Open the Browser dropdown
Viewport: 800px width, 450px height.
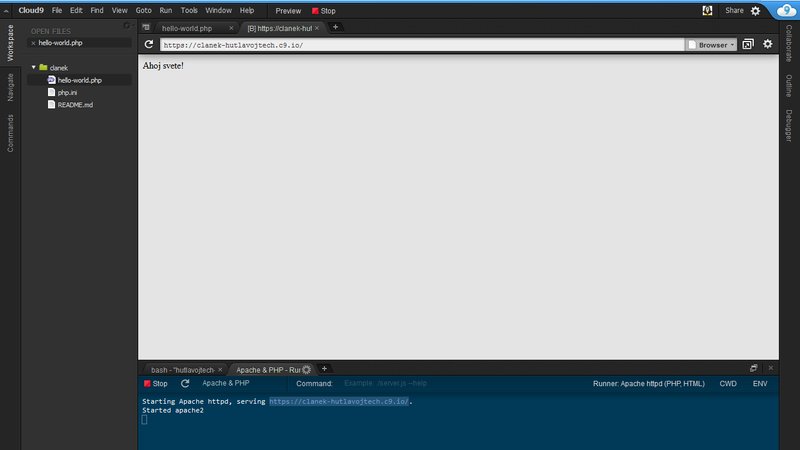(711, 45)
